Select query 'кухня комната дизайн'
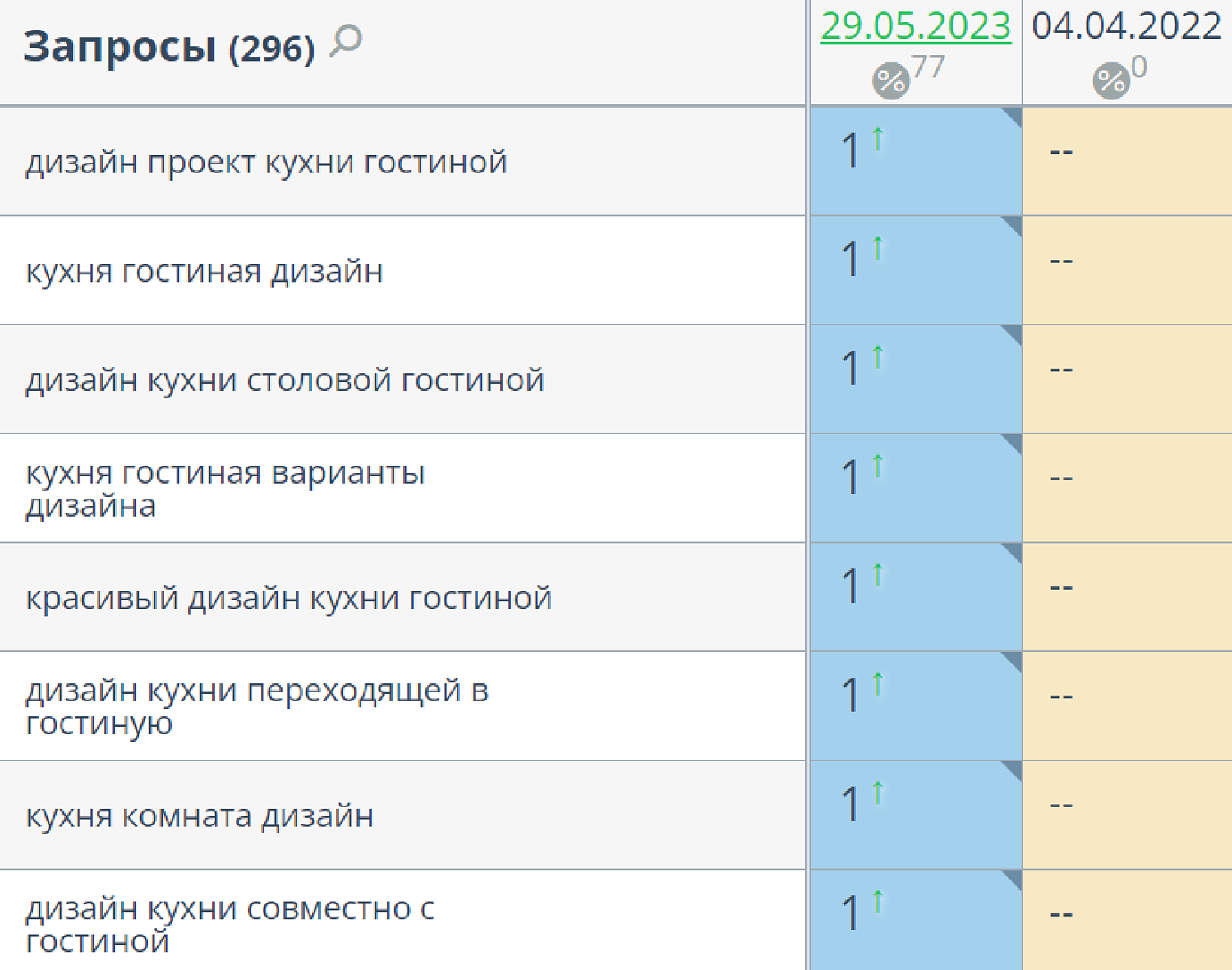The height and width of the screenshot is (970, 1232). click(200, 816)
